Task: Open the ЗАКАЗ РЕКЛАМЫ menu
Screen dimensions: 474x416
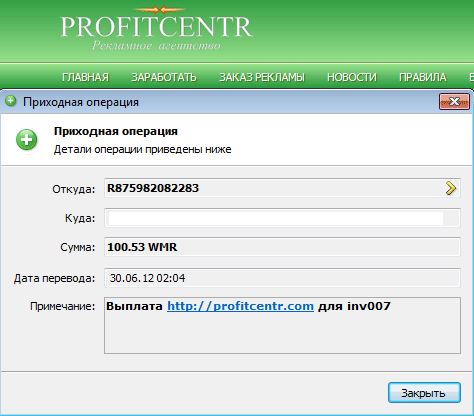Action: (x=262, y=77)
